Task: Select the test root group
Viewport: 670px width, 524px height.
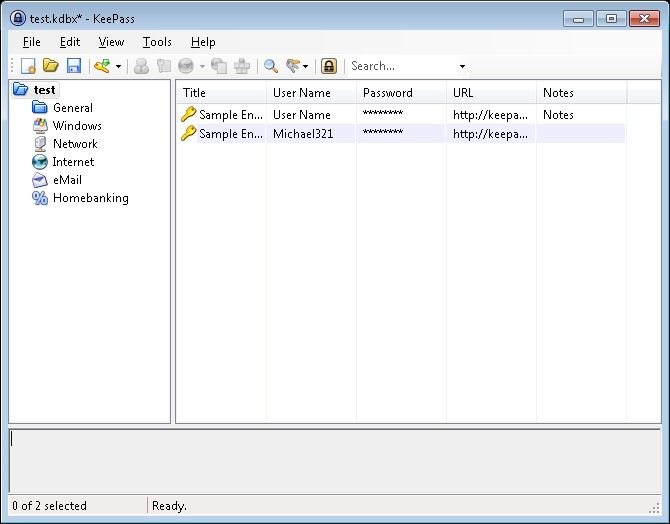Action: (x=44, y=90)
